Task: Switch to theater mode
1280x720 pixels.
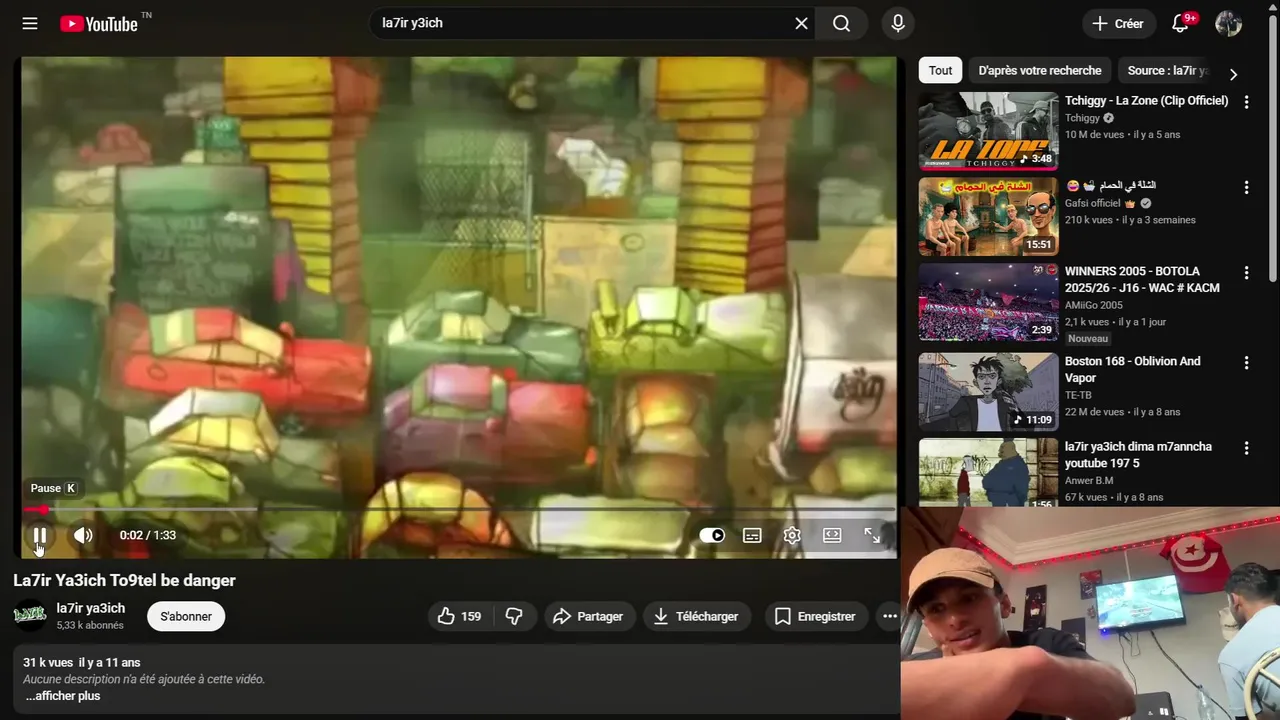Action: coord(832,535)
